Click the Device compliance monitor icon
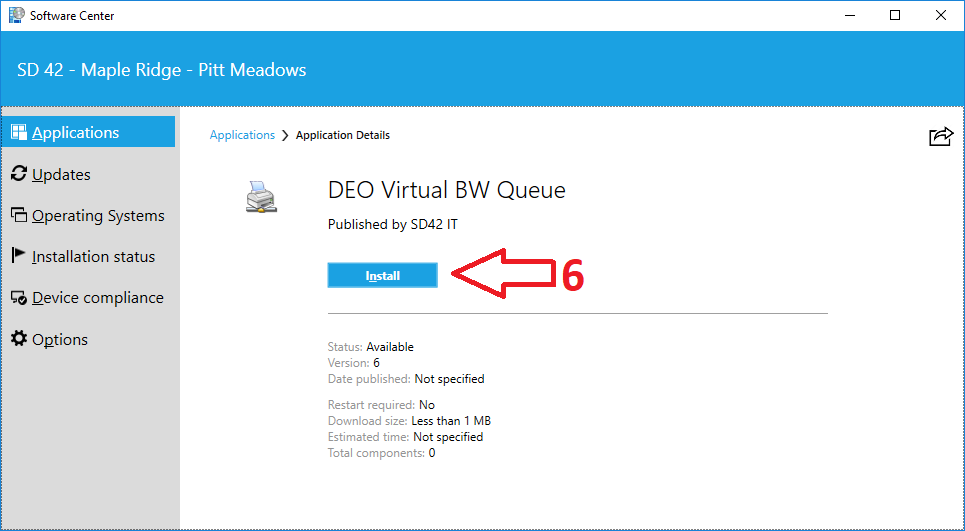The height and width of the screenshot is (531, 965). (x=19, y=298)
